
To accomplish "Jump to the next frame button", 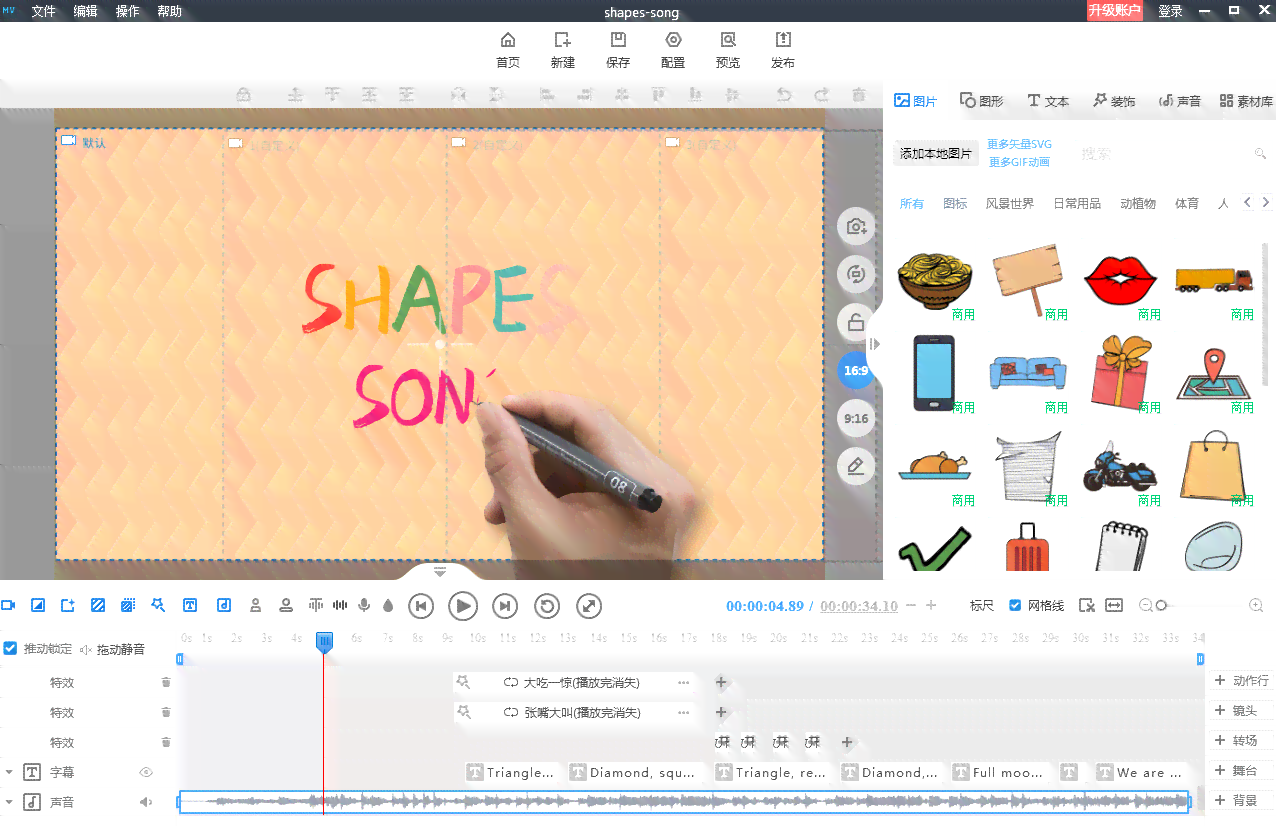I will coord(505,606).
